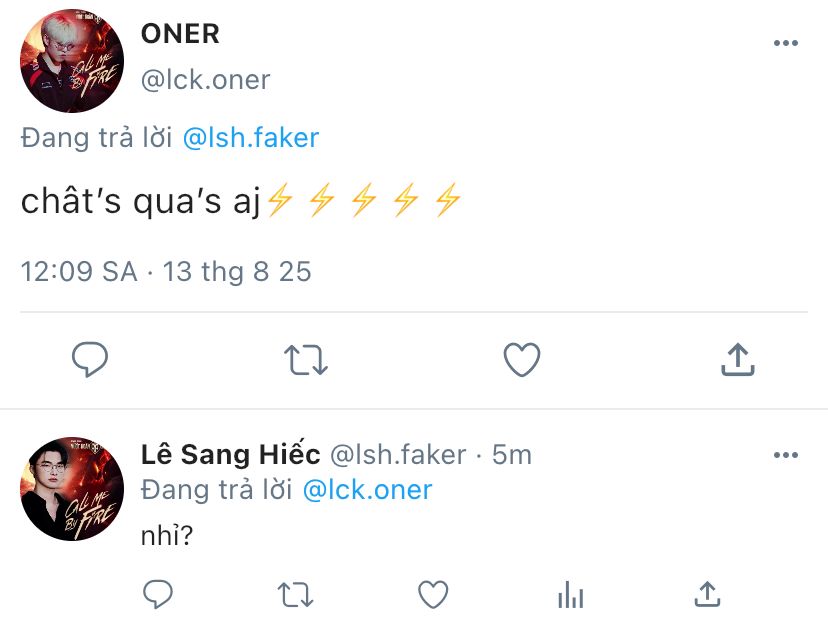828x621 pixels.
Task: Click the @lsh.faker mention in ONER's tweet
Action: coord(251,138)
